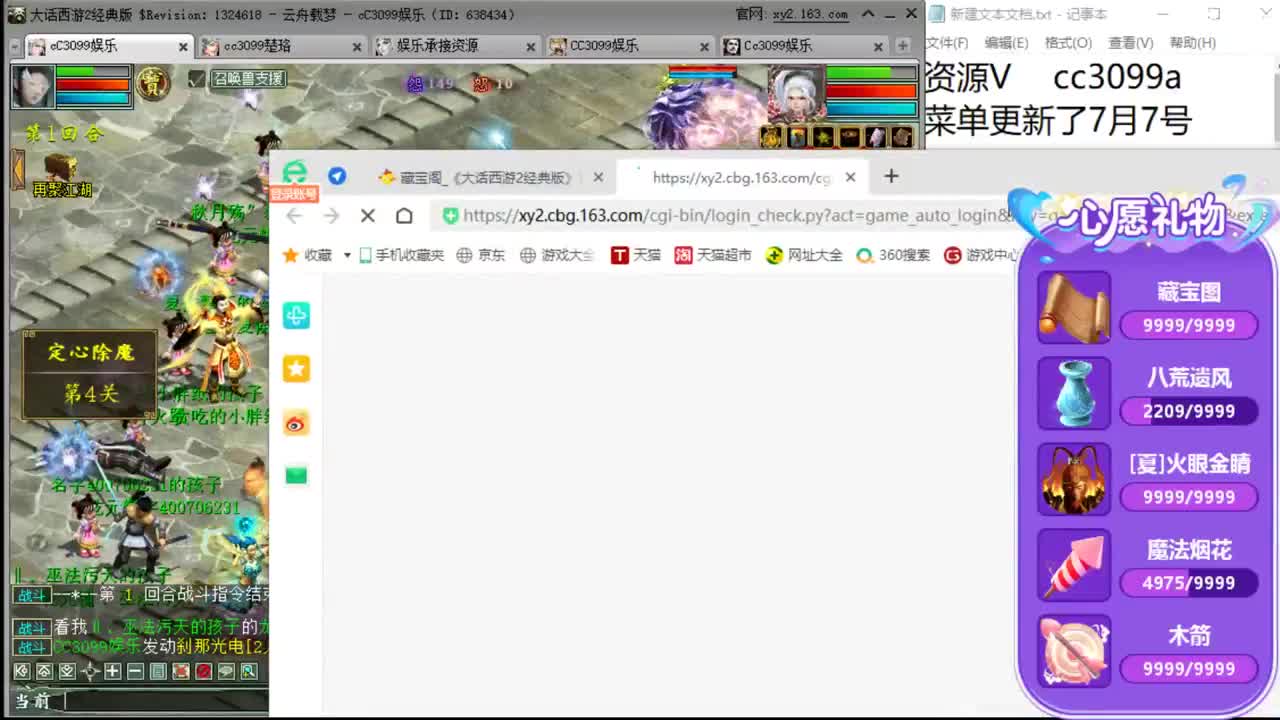
Task: Open the 天猫 bookmark
Action: pyautogui.click(x=636, y=255)
